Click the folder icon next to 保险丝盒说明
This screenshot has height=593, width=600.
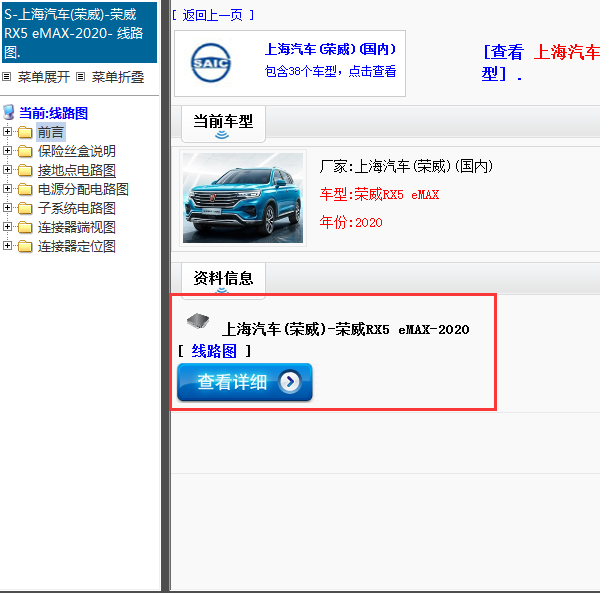tap(25, 152)
